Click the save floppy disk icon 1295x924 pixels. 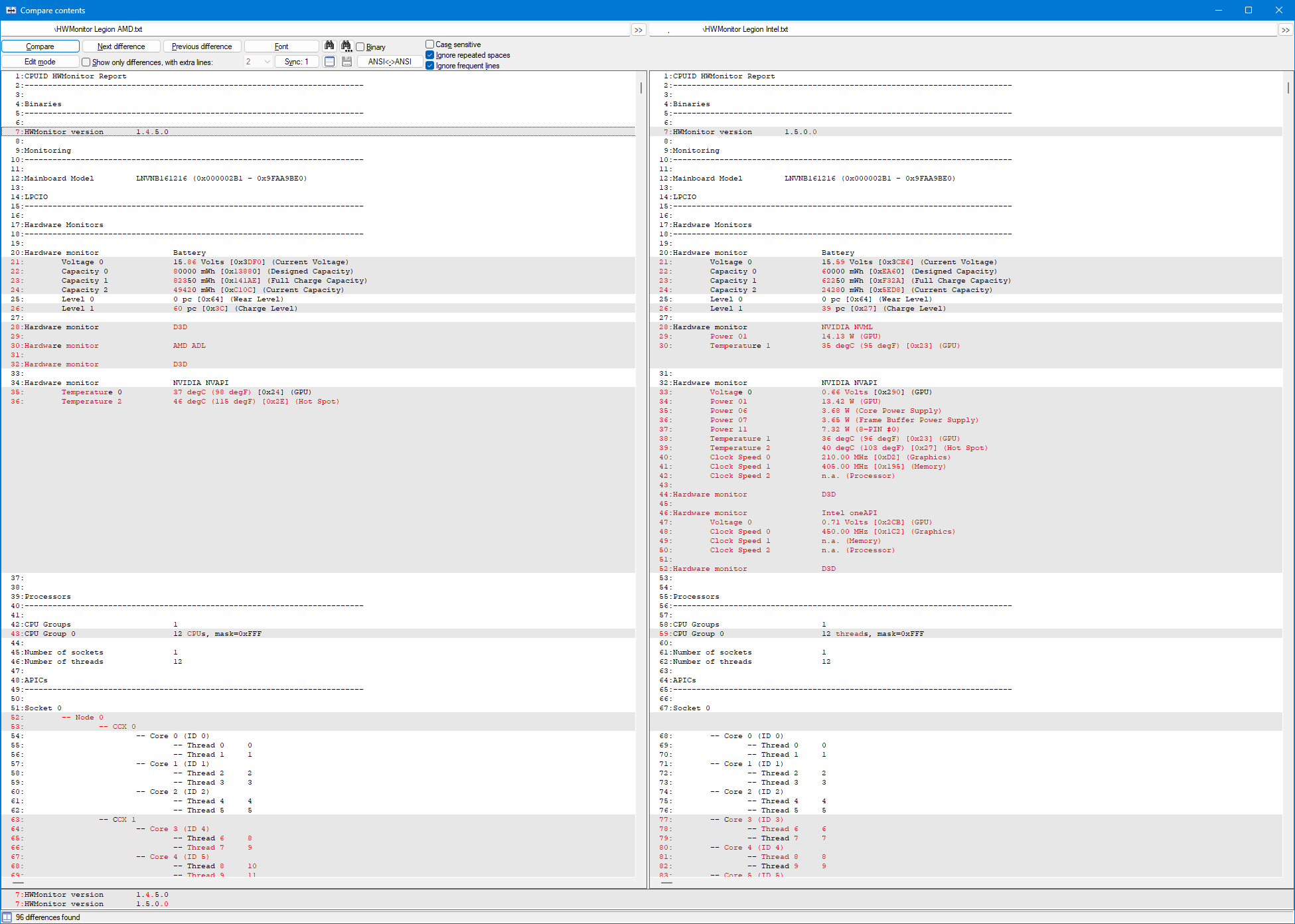tap(346, 61)
